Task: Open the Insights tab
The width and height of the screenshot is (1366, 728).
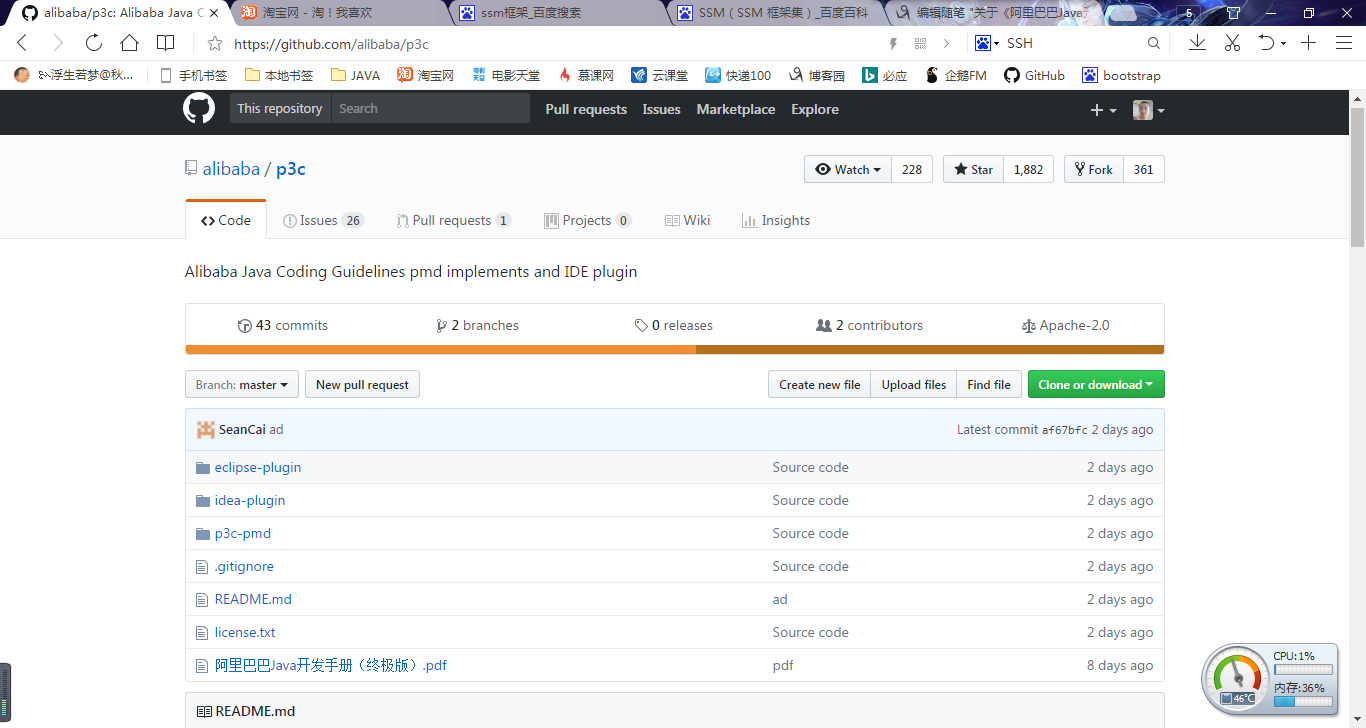Action: [776, 220]
